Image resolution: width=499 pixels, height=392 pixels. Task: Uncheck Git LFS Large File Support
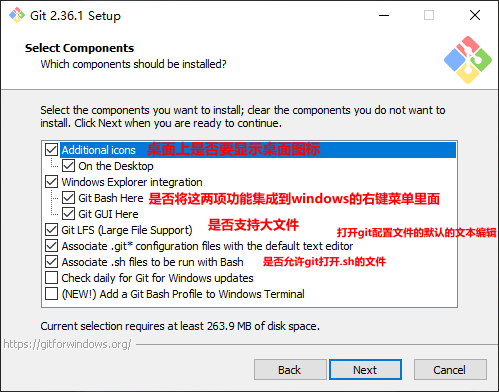(51, 230)
